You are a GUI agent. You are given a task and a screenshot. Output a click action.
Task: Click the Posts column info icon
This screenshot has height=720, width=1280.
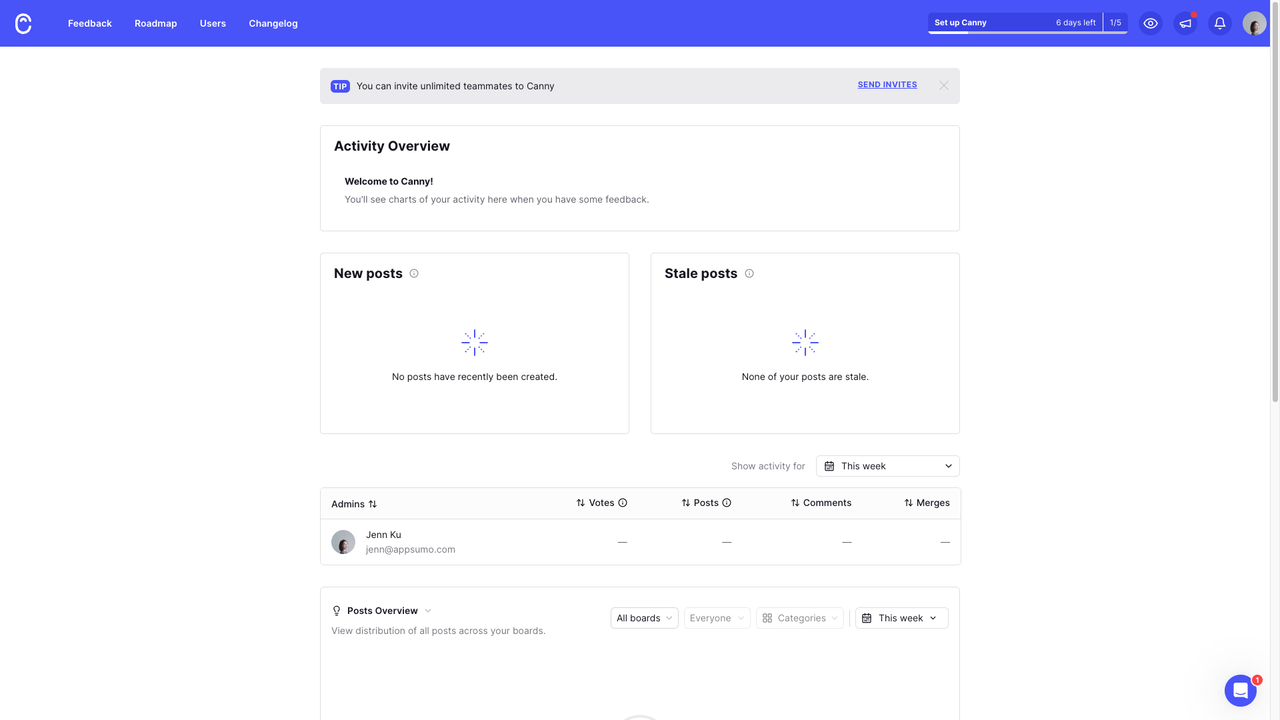click(727, 503)
